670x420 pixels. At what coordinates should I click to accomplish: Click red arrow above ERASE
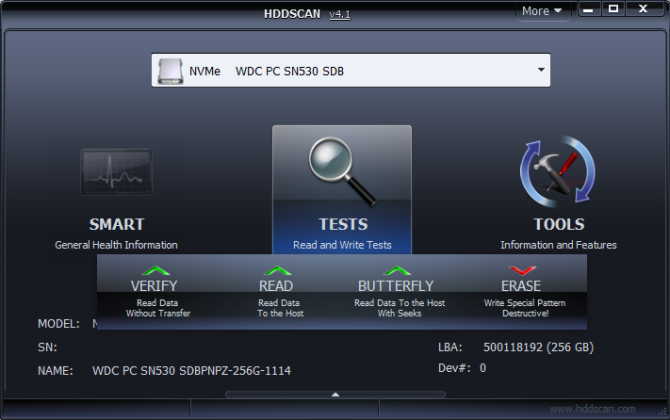coord(522,270)
